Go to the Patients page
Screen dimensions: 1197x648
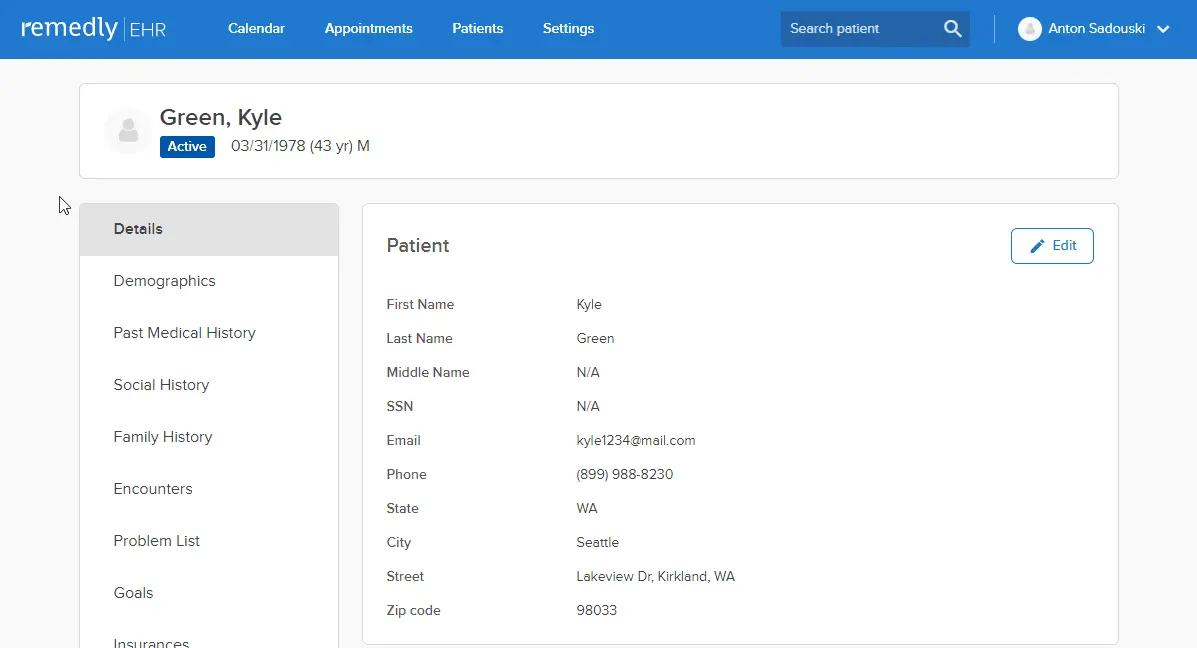478,28
